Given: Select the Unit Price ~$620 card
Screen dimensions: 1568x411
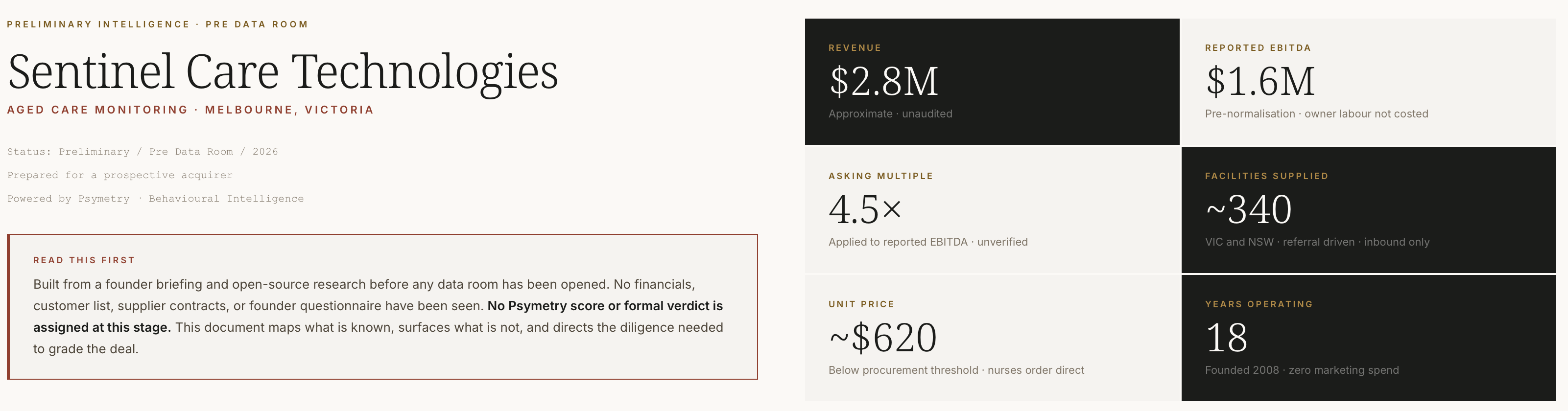Looking at the screenshot, I should pos(992,338).
